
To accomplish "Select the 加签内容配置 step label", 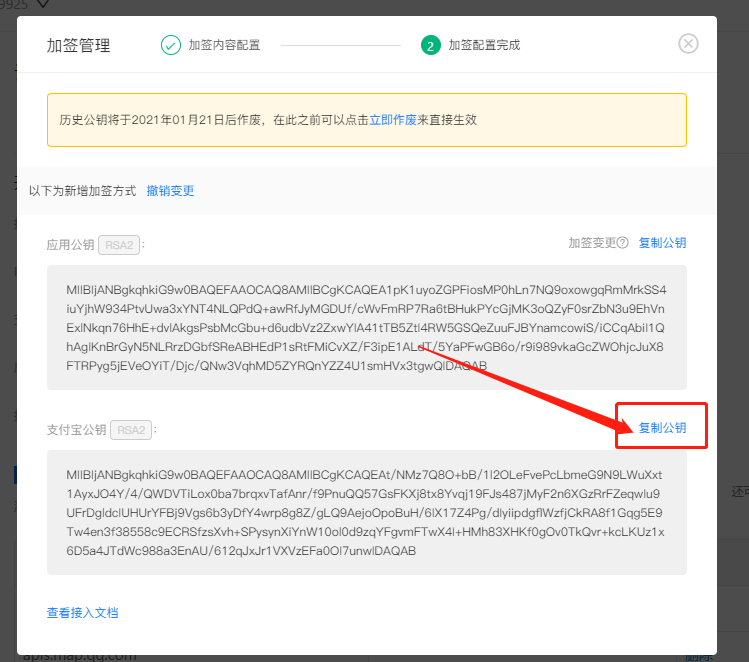I will tap(224, 45).
